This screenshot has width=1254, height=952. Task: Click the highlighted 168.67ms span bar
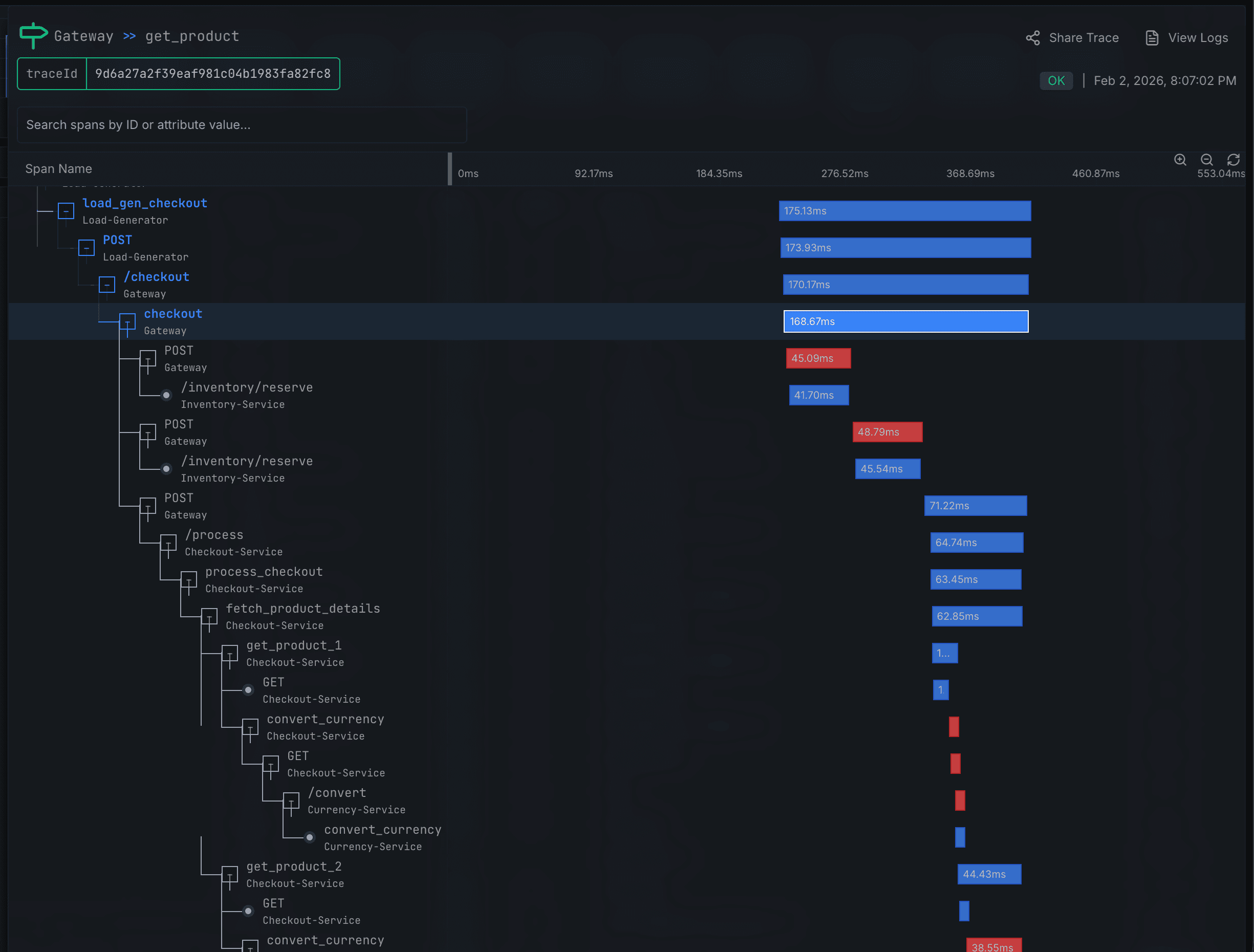tap(905, 321)
